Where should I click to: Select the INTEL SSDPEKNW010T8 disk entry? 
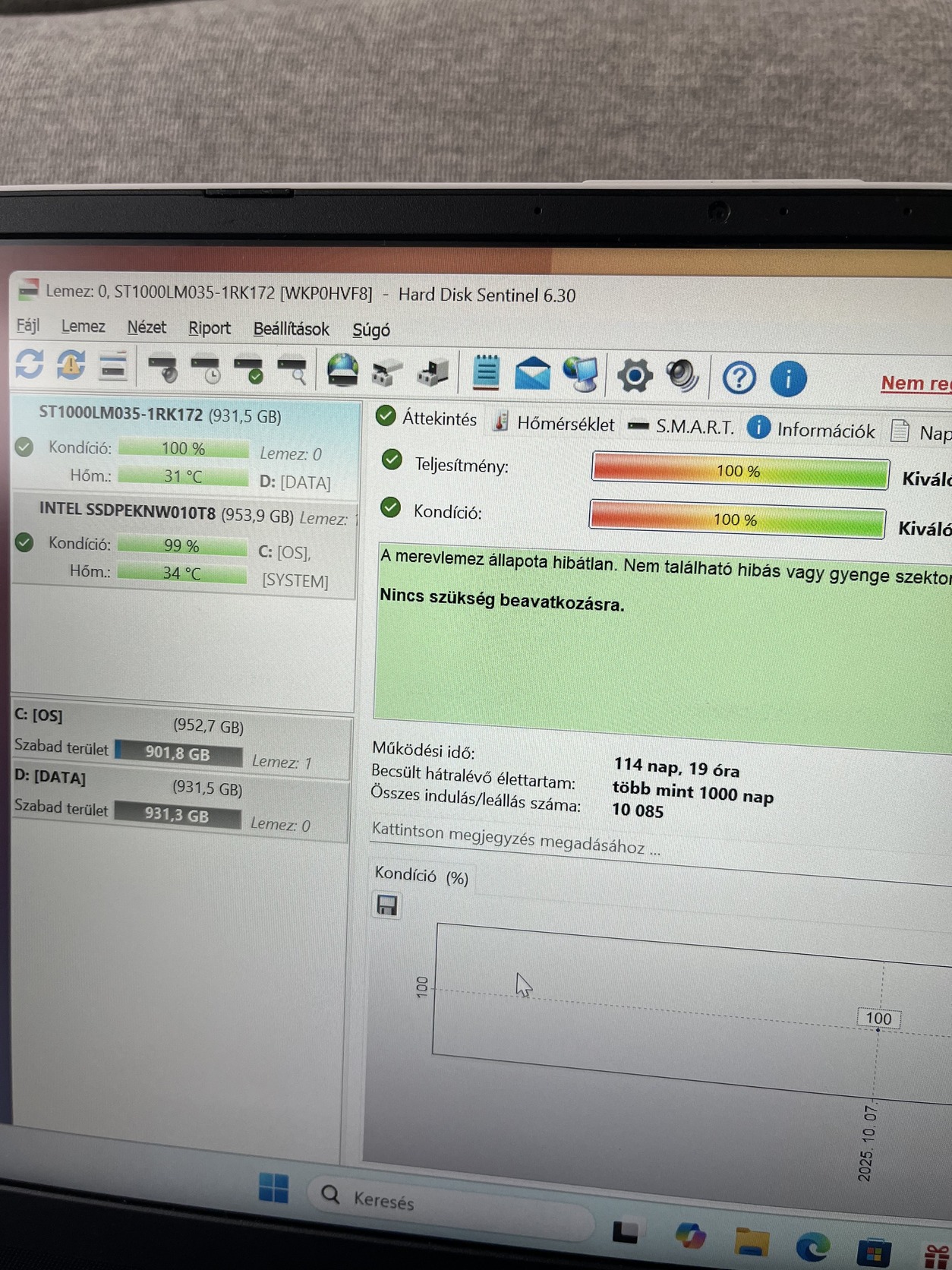click(184, 546)
